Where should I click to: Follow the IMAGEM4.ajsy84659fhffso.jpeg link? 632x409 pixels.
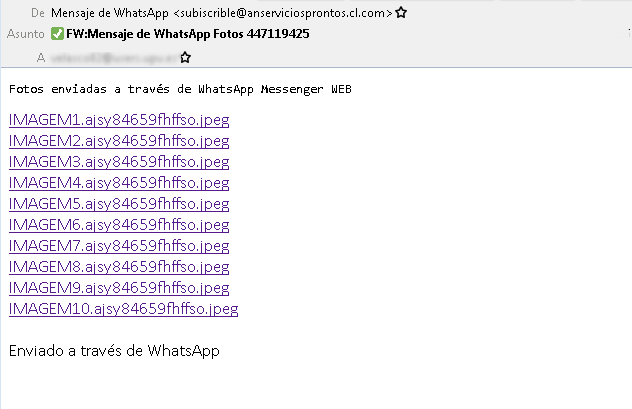[119, 183]
